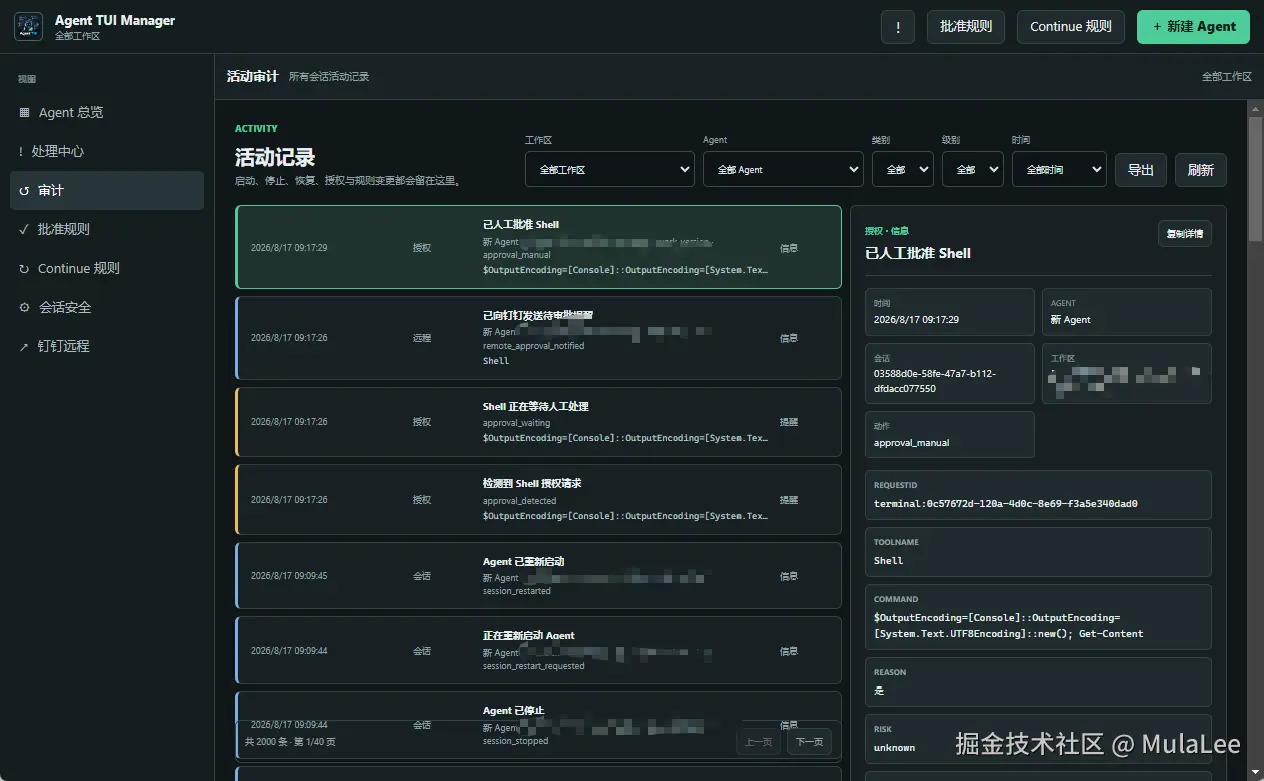Click the 时间 value 2026/8/17 09:17:29 in details
The width and height of the screenshot is (1264, 781).
point(916,320)
